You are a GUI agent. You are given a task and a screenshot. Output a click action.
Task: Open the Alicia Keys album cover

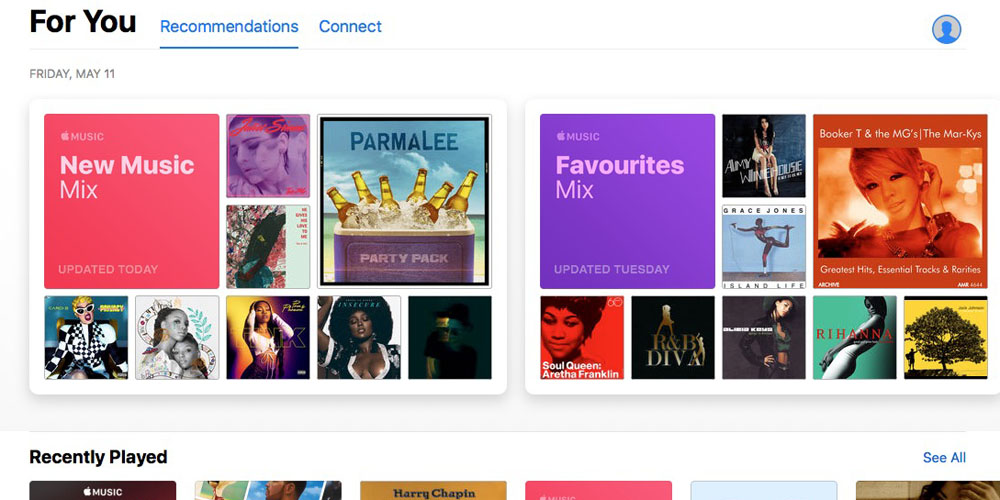pos(764,337)
